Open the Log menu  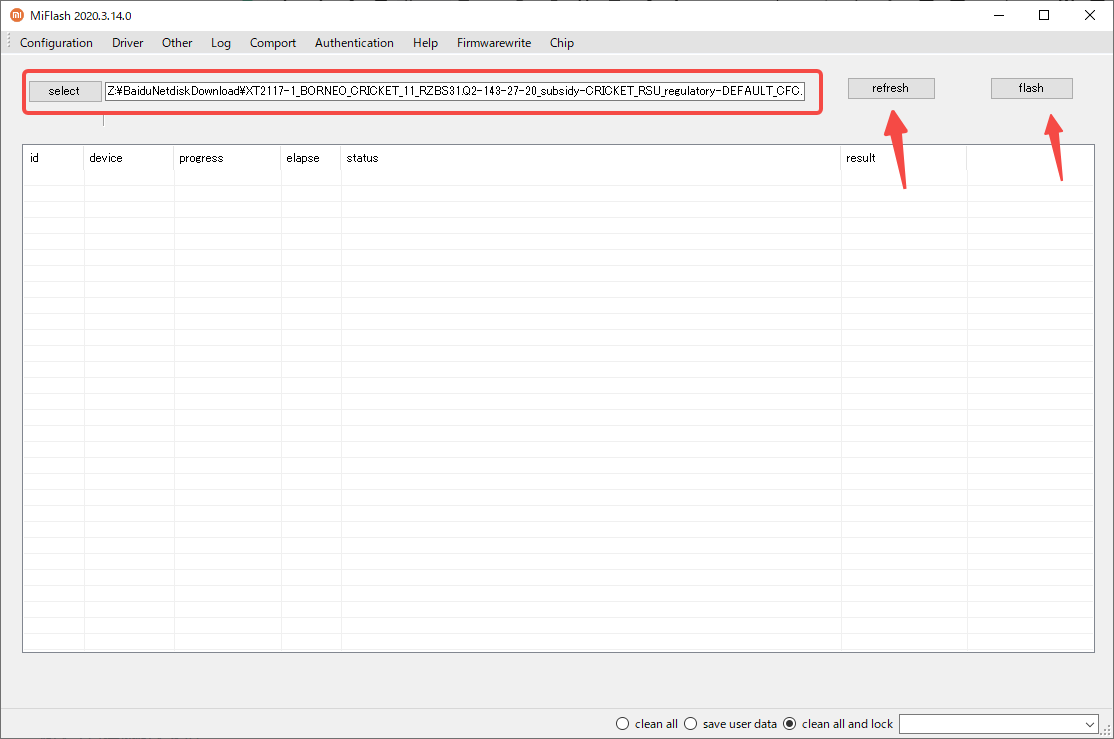click(x=221, y=43)
